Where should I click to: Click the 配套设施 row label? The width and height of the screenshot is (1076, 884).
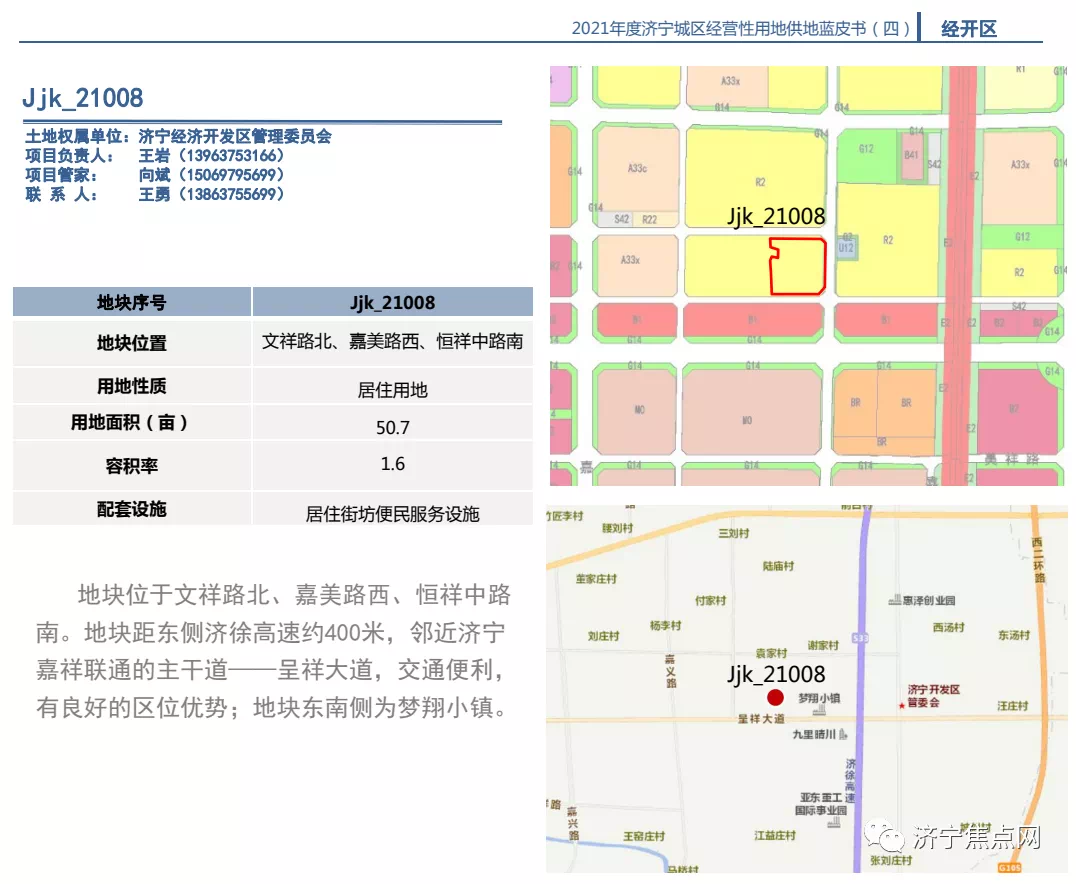click(x=132, y=509)
